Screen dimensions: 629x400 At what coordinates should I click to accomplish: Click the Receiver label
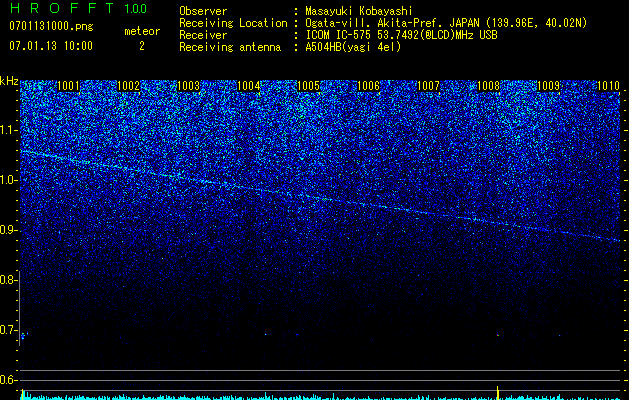click(203, 35)
